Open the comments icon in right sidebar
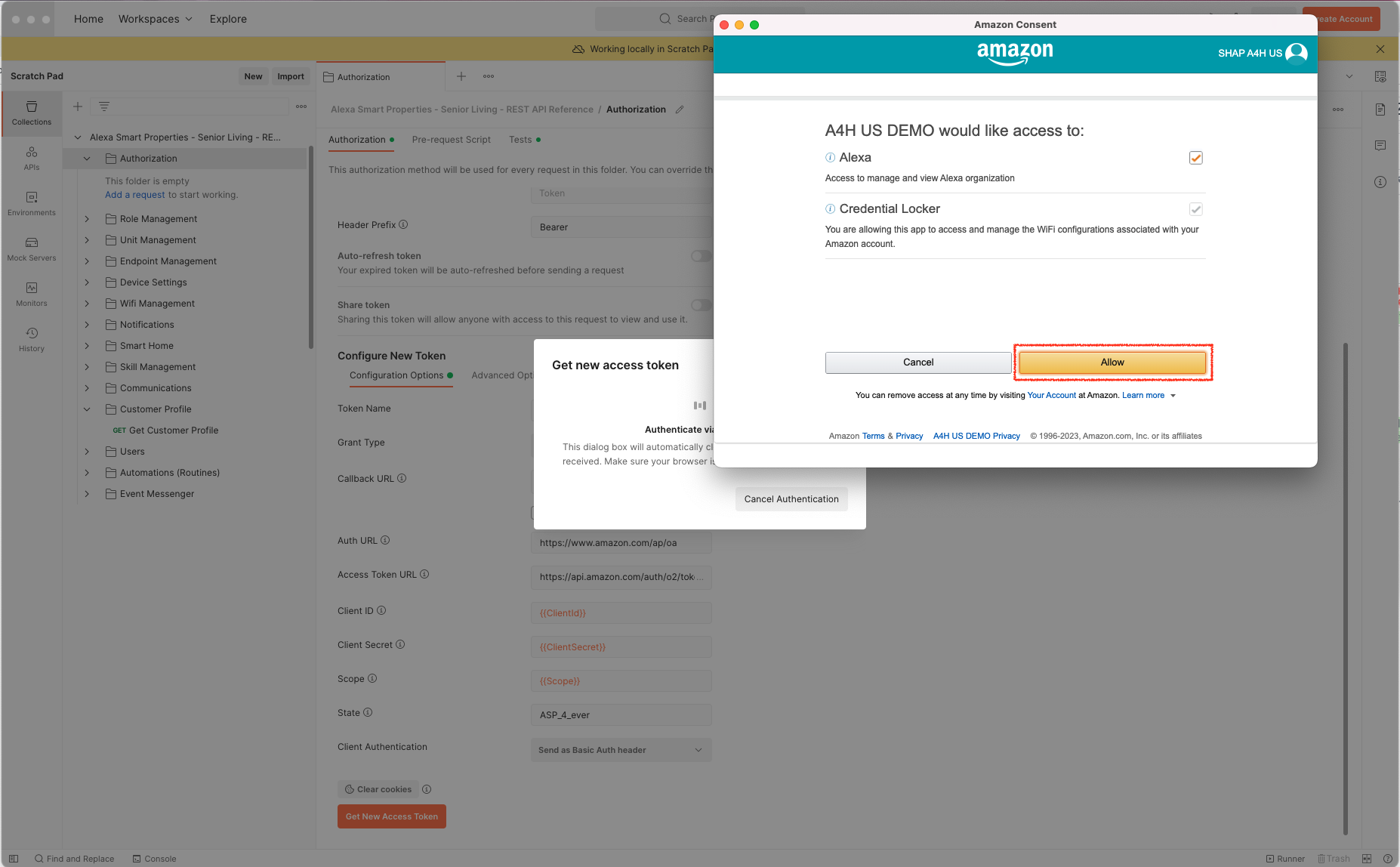The image size is (1400, 867). 1380,146
